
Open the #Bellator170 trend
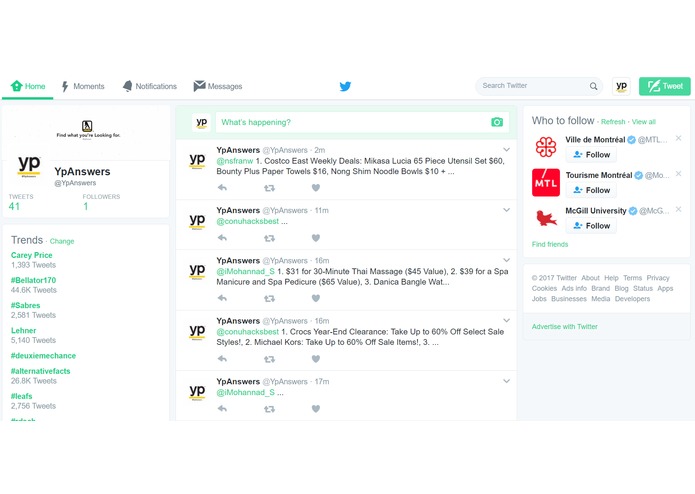tap(33, 280)
